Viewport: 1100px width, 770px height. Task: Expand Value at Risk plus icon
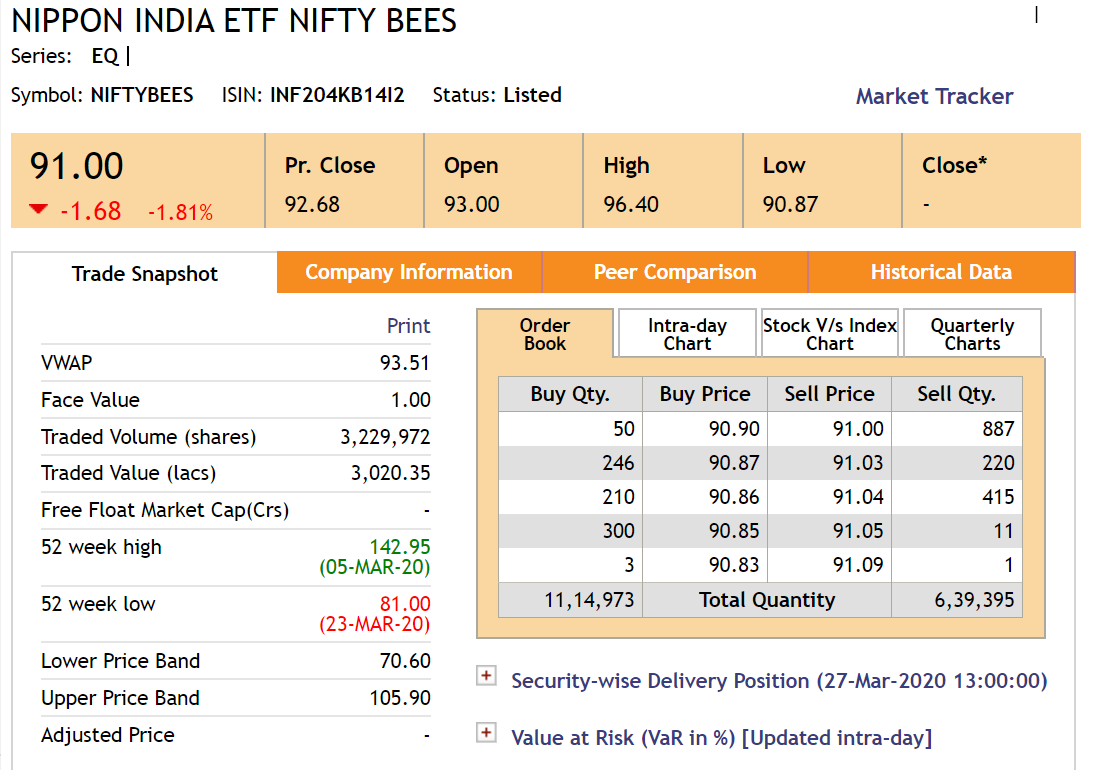point(486,734)
